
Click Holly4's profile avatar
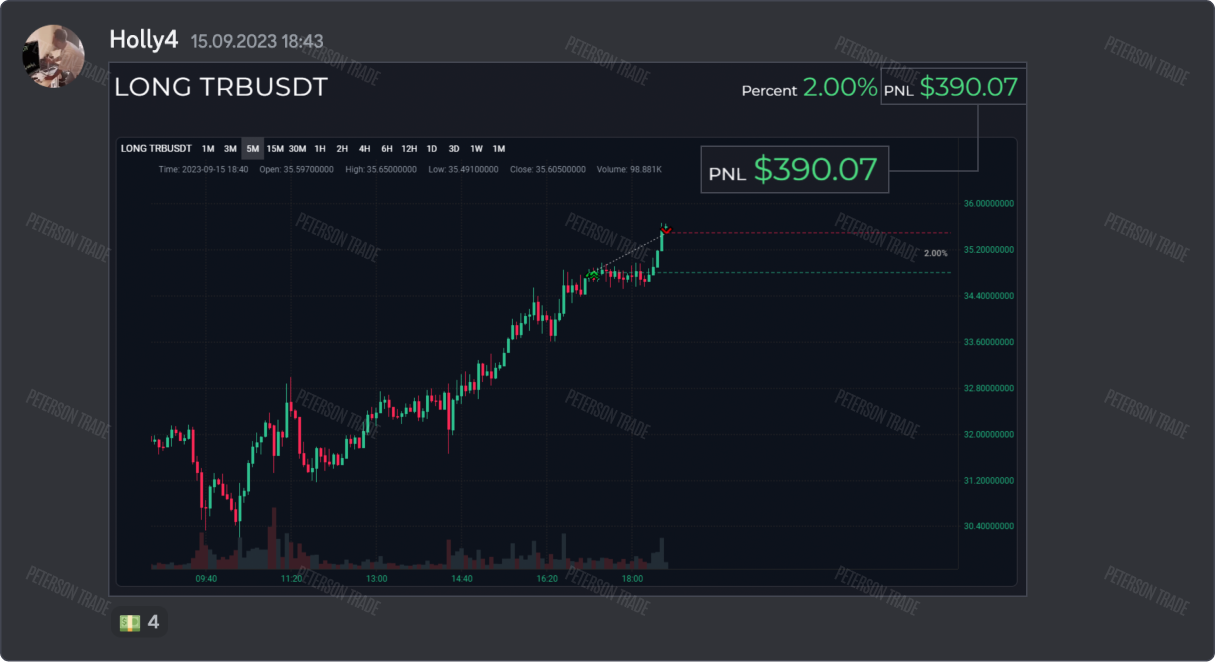point(54,56)
